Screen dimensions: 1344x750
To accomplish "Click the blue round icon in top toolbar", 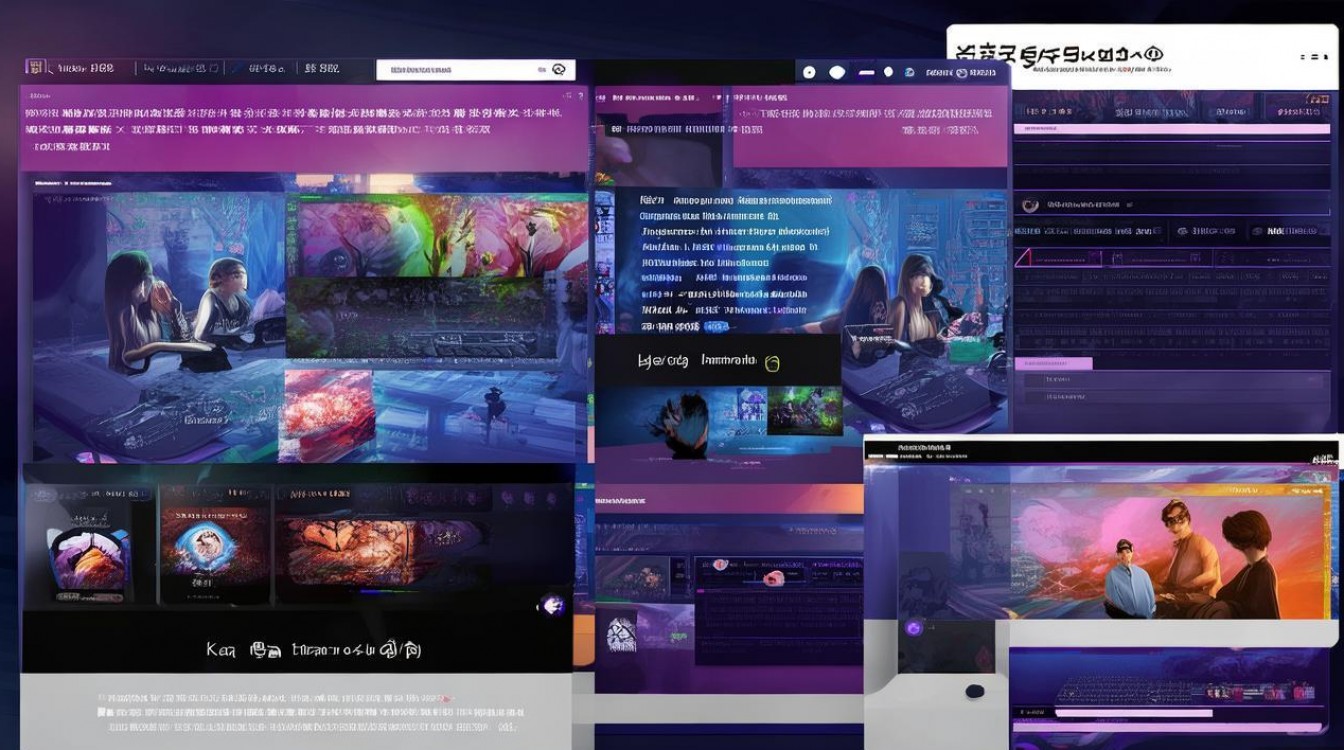I will tap(909, 72).
